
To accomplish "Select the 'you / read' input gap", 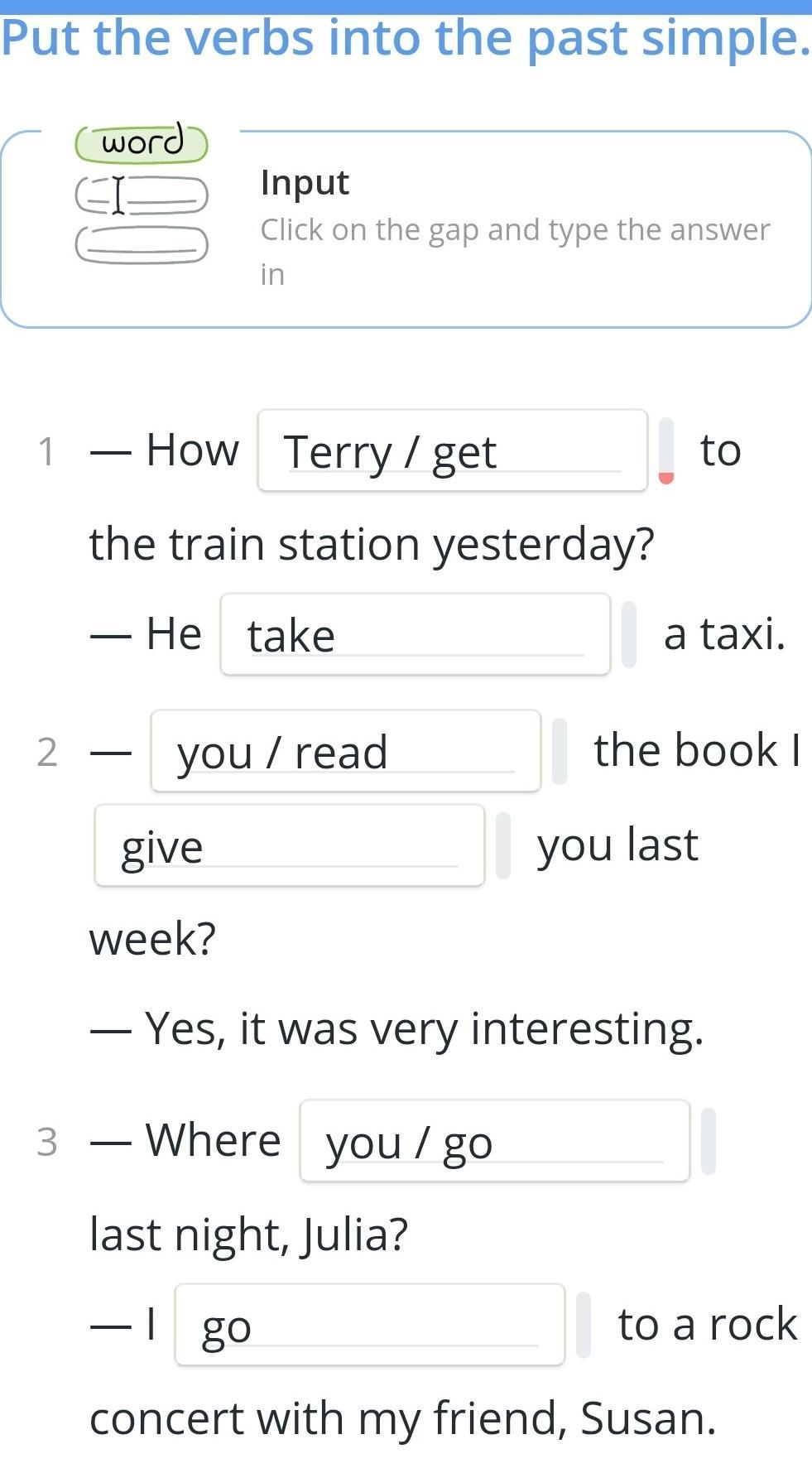I will [x=345, y=751].
